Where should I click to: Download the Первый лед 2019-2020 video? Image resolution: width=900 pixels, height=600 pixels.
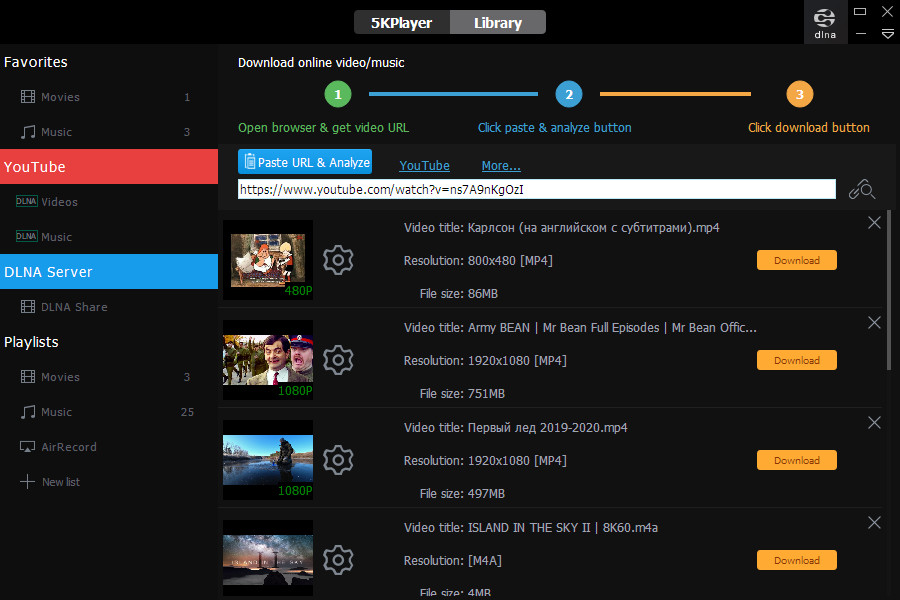click(797, 460)
